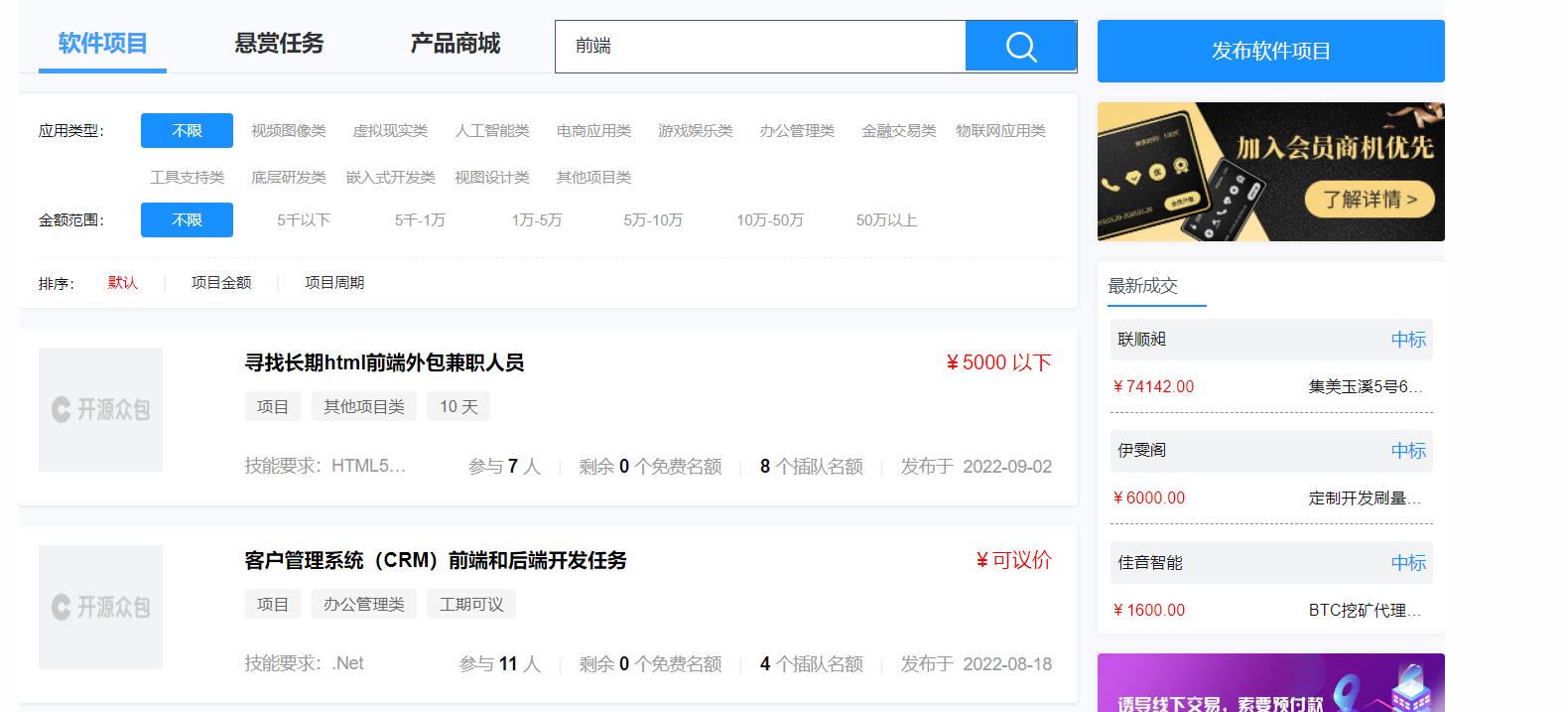1568x712 pixels.
Task: Filter by 办公管理类 application type
Action: [x=797, y=131]
